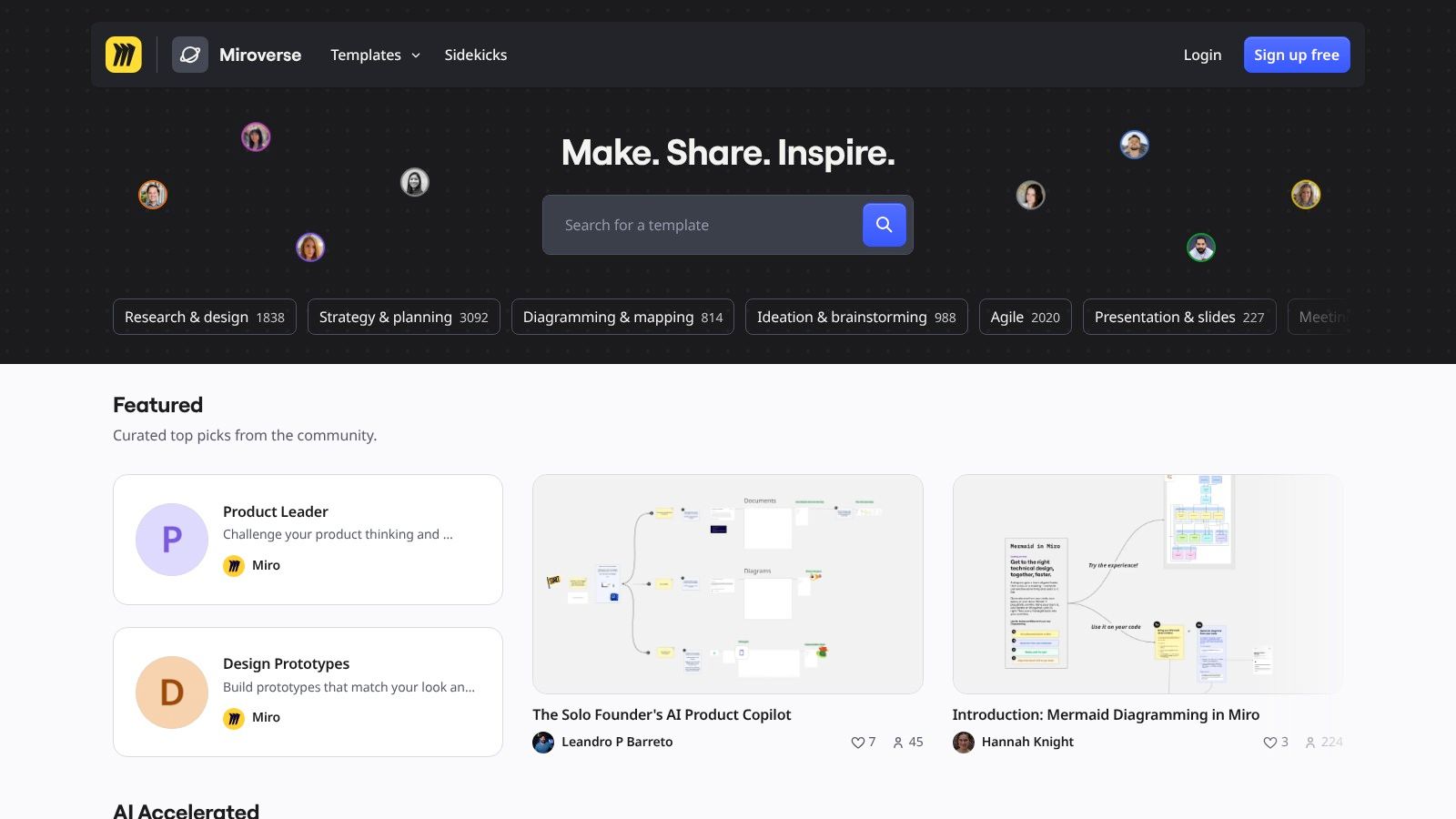Click the text "Challenge your product thinking and ..."
This screenshot has height=819, width=1456.
tap(338, 535)
